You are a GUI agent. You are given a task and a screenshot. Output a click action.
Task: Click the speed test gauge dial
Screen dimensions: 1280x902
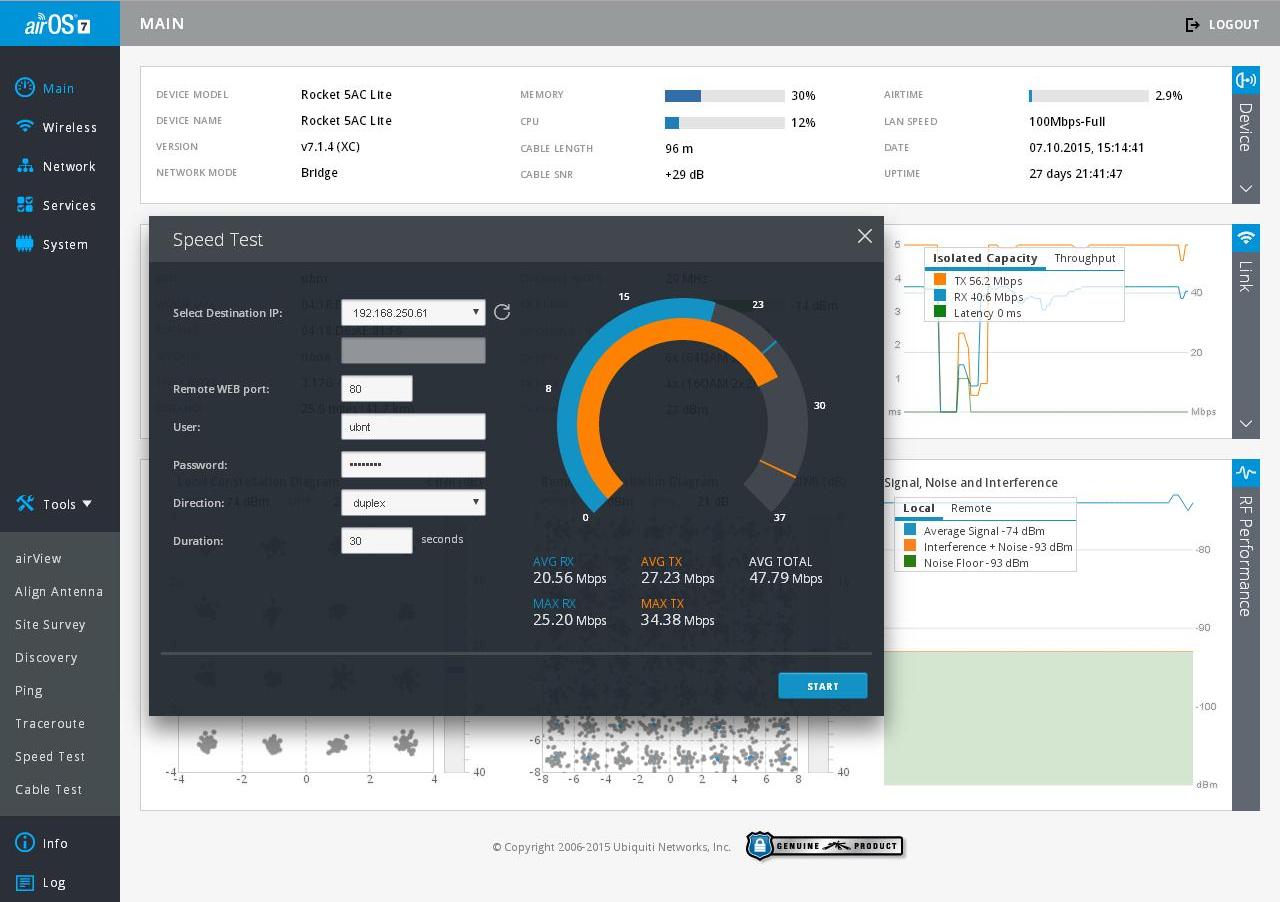pos(682,408)
